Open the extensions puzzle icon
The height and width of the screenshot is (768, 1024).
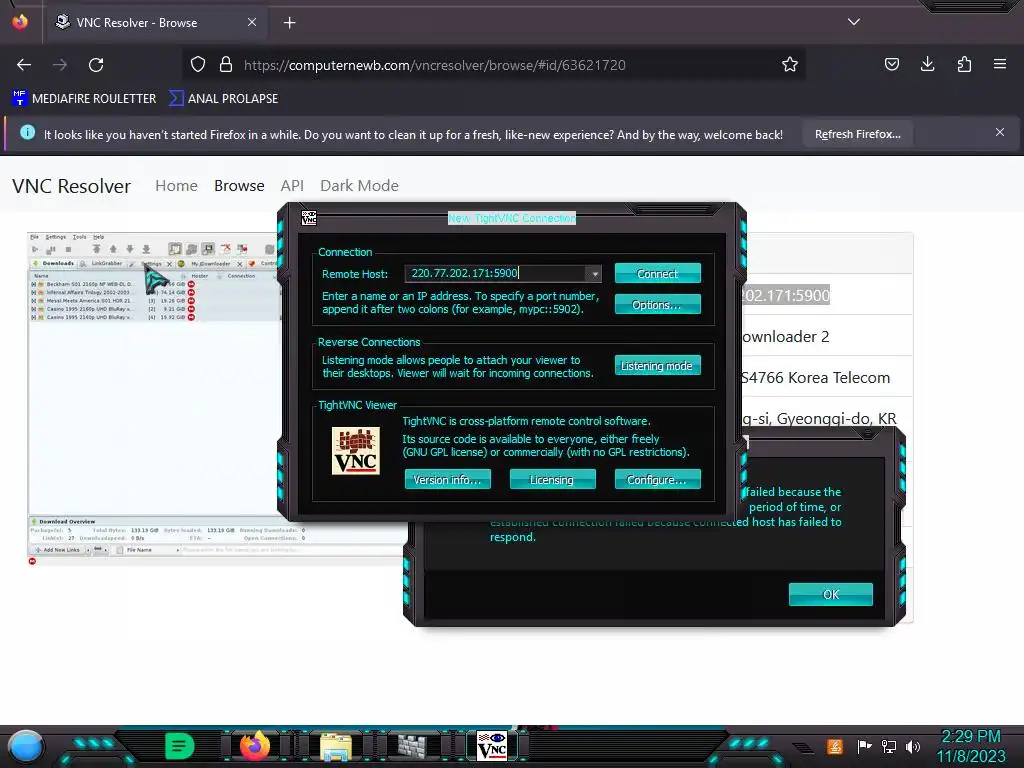click(x=964, y=64)
